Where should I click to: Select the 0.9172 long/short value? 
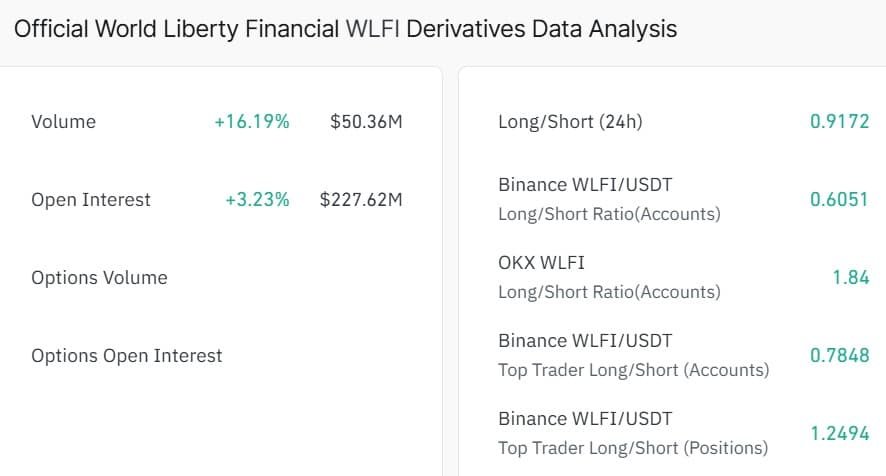[x=840, y=121]
